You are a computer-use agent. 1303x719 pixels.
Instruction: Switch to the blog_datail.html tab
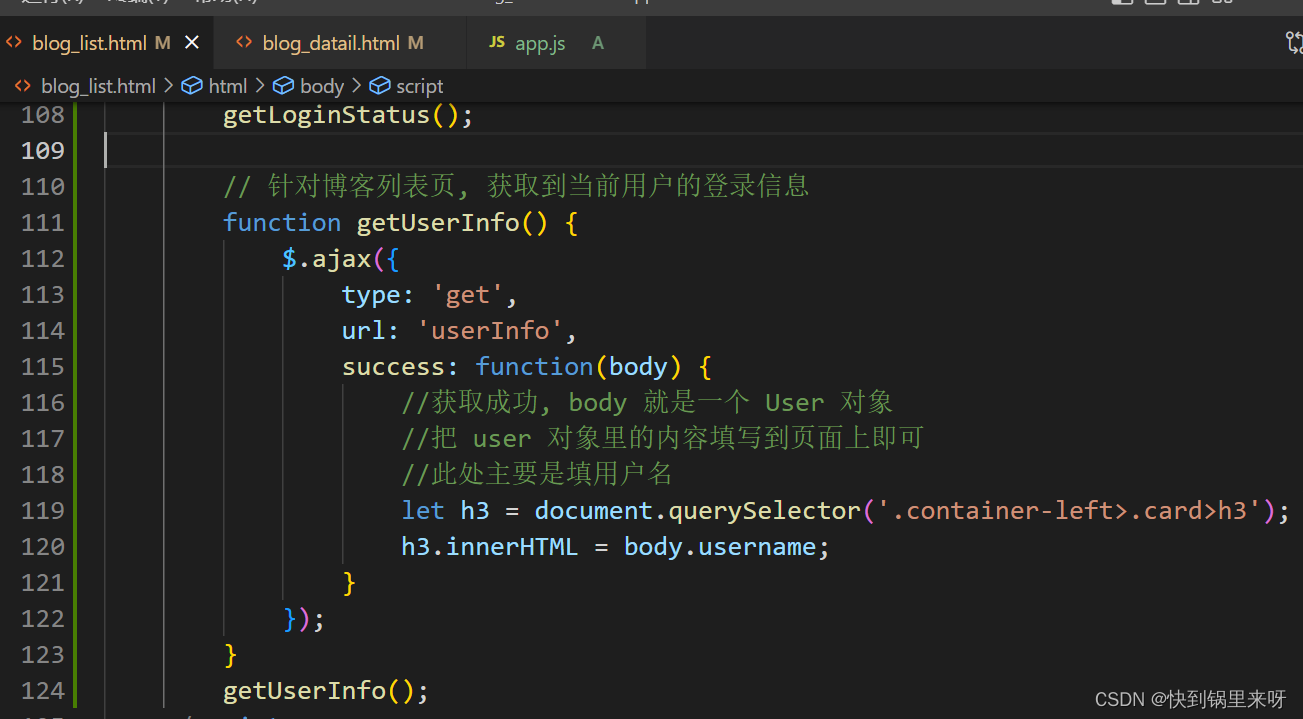(x=330, y=43)
